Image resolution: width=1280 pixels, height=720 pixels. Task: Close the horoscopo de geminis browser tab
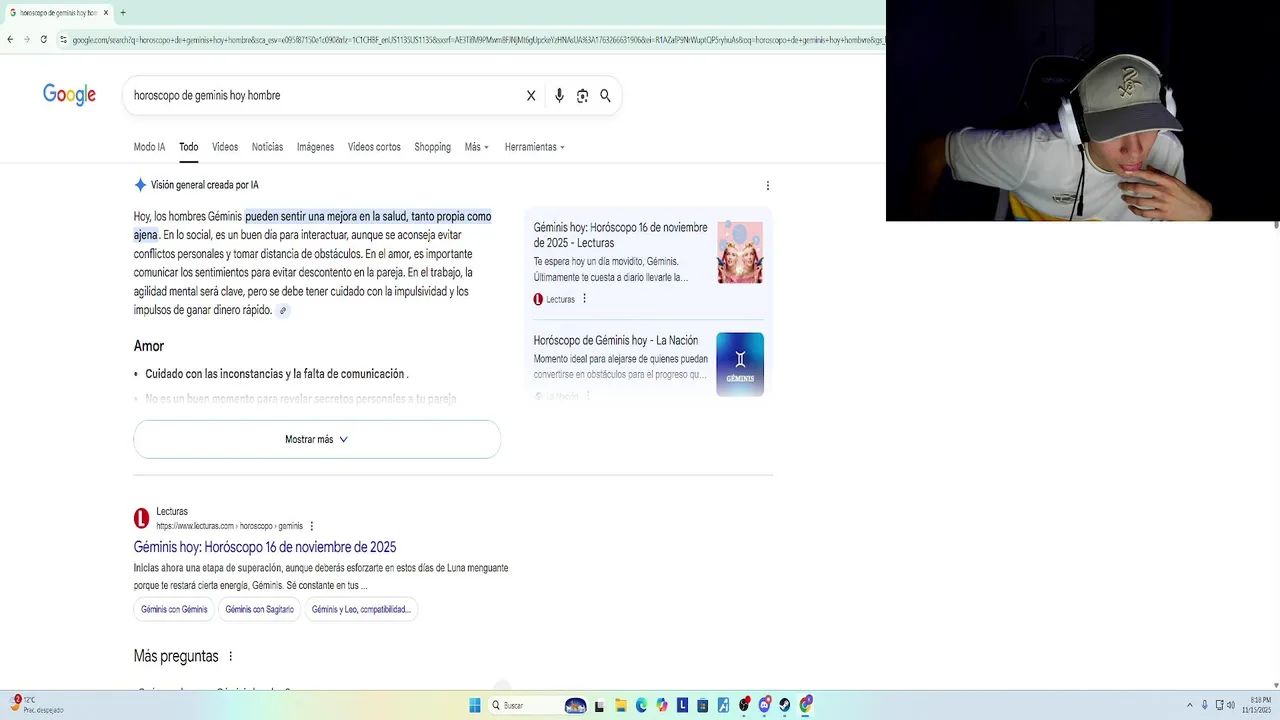click(106, 13)
